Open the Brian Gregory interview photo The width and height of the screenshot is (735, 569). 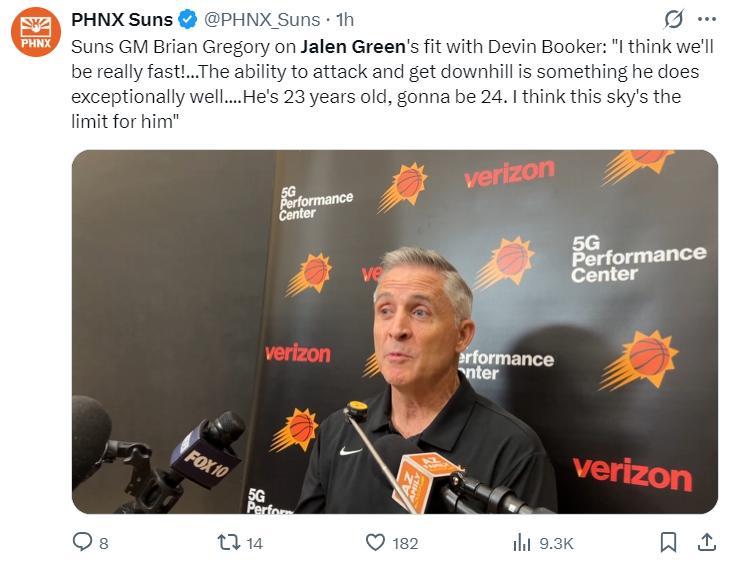point(394,332)
